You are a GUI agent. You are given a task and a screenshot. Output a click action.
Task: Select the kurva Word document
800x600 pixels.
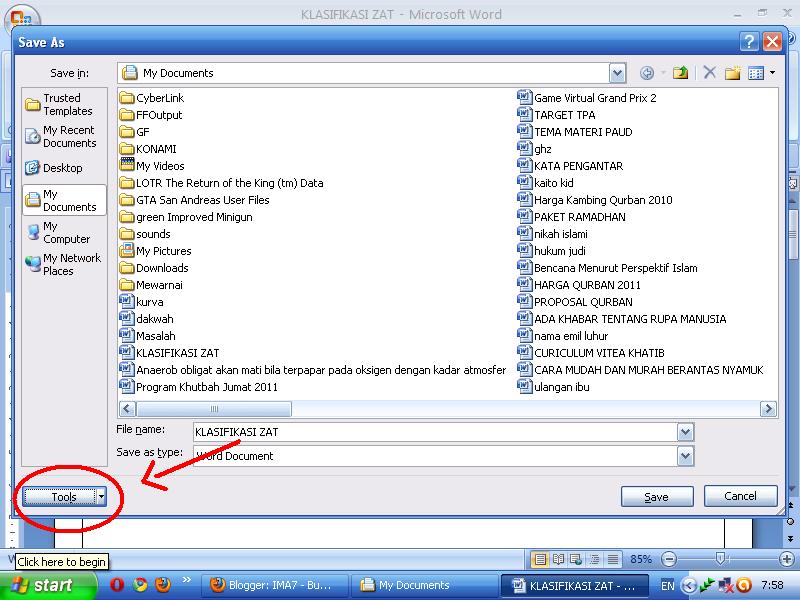[x=141, y=302]
